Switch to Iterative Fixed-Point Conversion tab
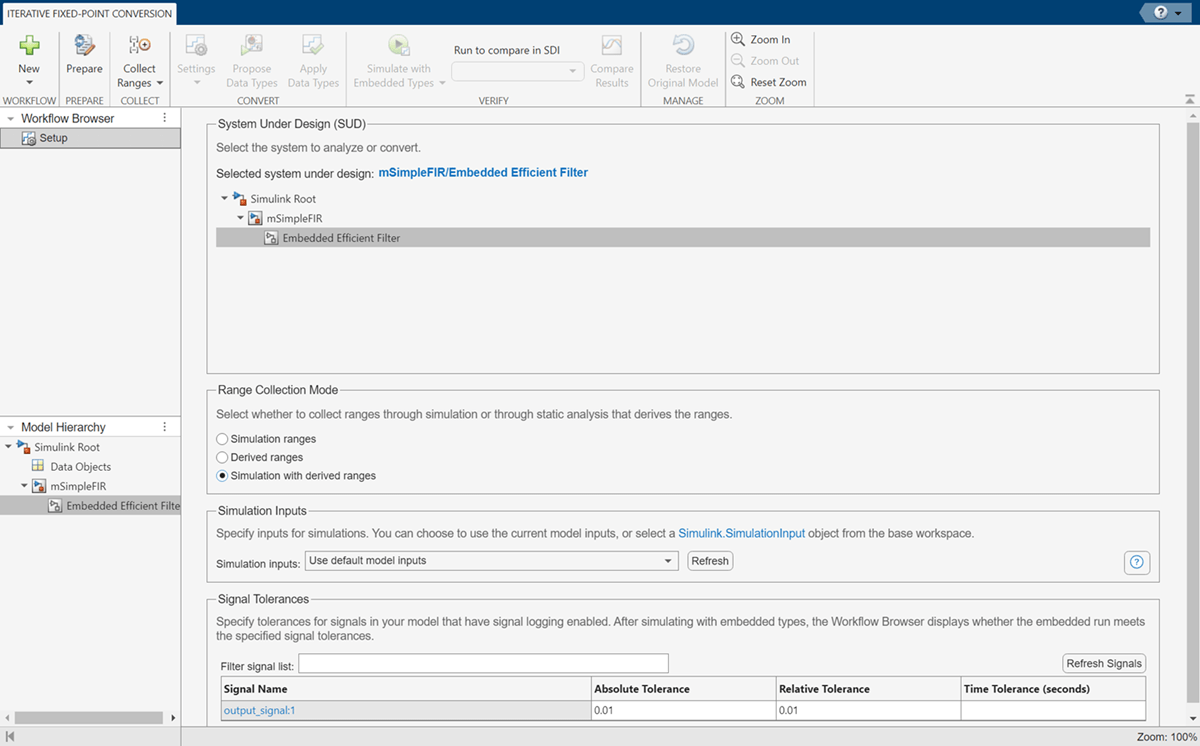 [x=90, y=14]
